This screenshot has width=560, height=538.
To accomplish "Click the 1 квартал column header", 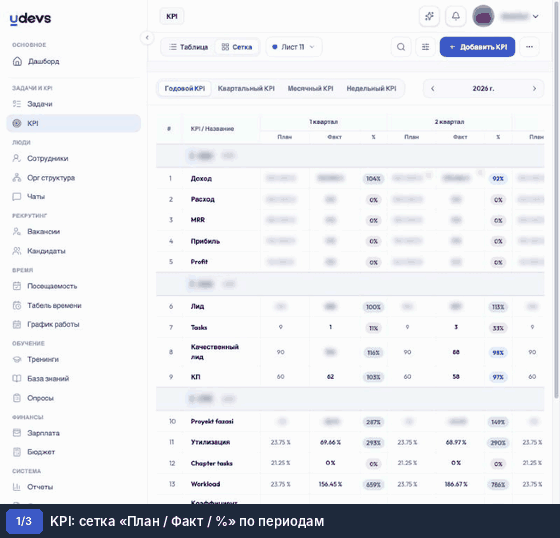I will pos(323,122).
